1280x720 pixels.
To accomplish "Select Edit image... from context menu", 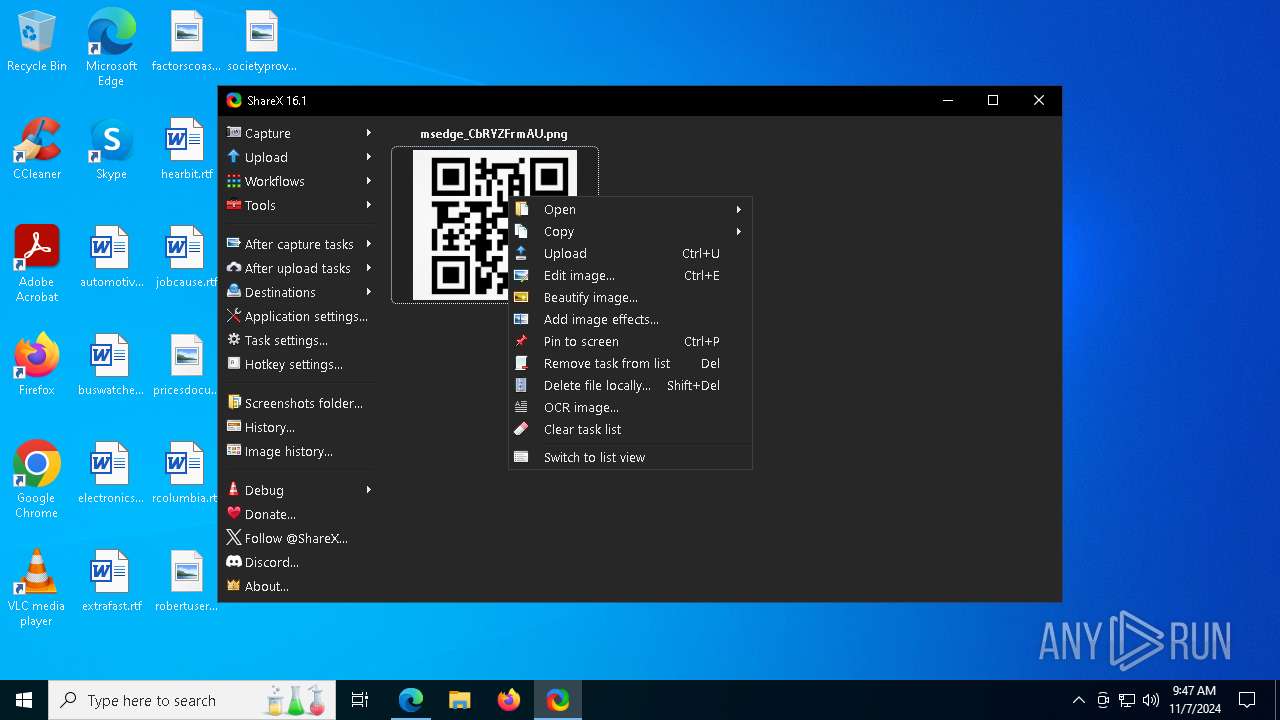I will (630, 275).
